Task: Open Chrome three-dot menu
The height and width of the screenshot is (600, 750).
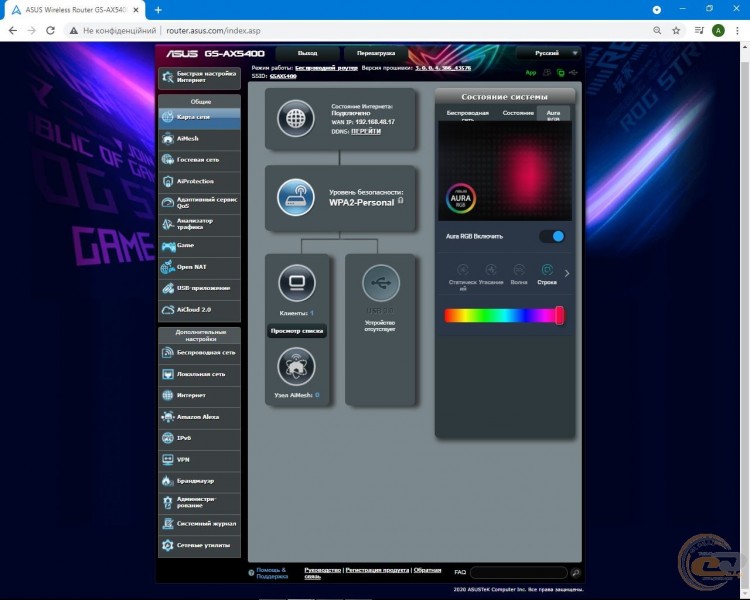Action: point(737,31)
